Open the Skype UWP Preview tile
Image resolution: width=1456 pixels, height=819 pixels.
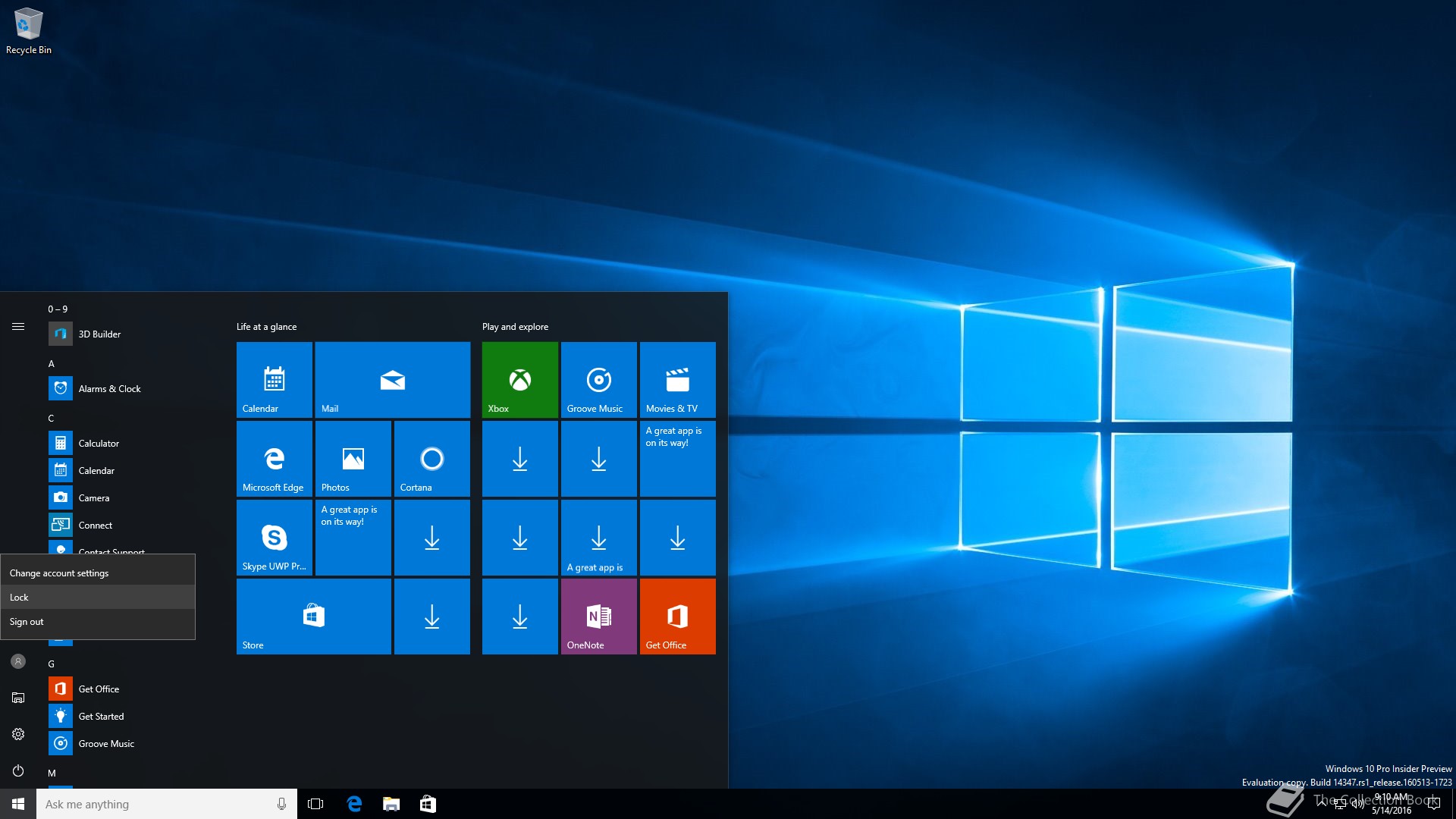pyautogui.click(x=274, y=537)
